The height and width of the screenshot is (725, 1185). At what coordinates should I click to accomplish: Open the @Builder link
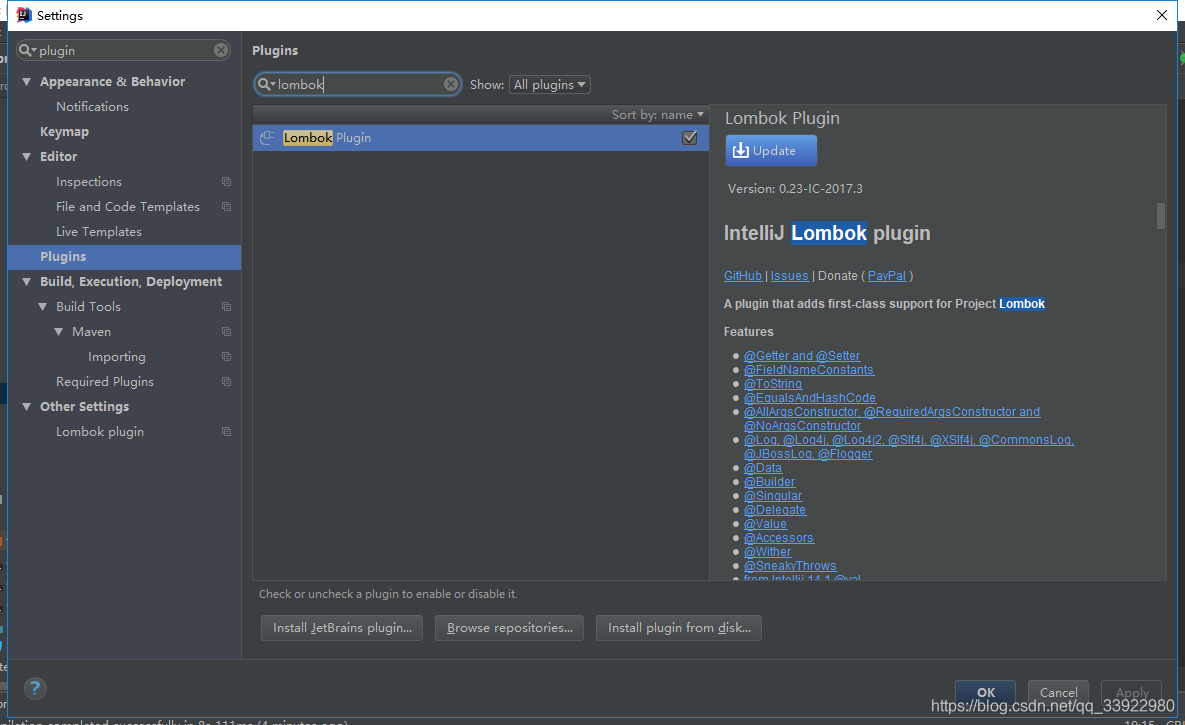769,482
